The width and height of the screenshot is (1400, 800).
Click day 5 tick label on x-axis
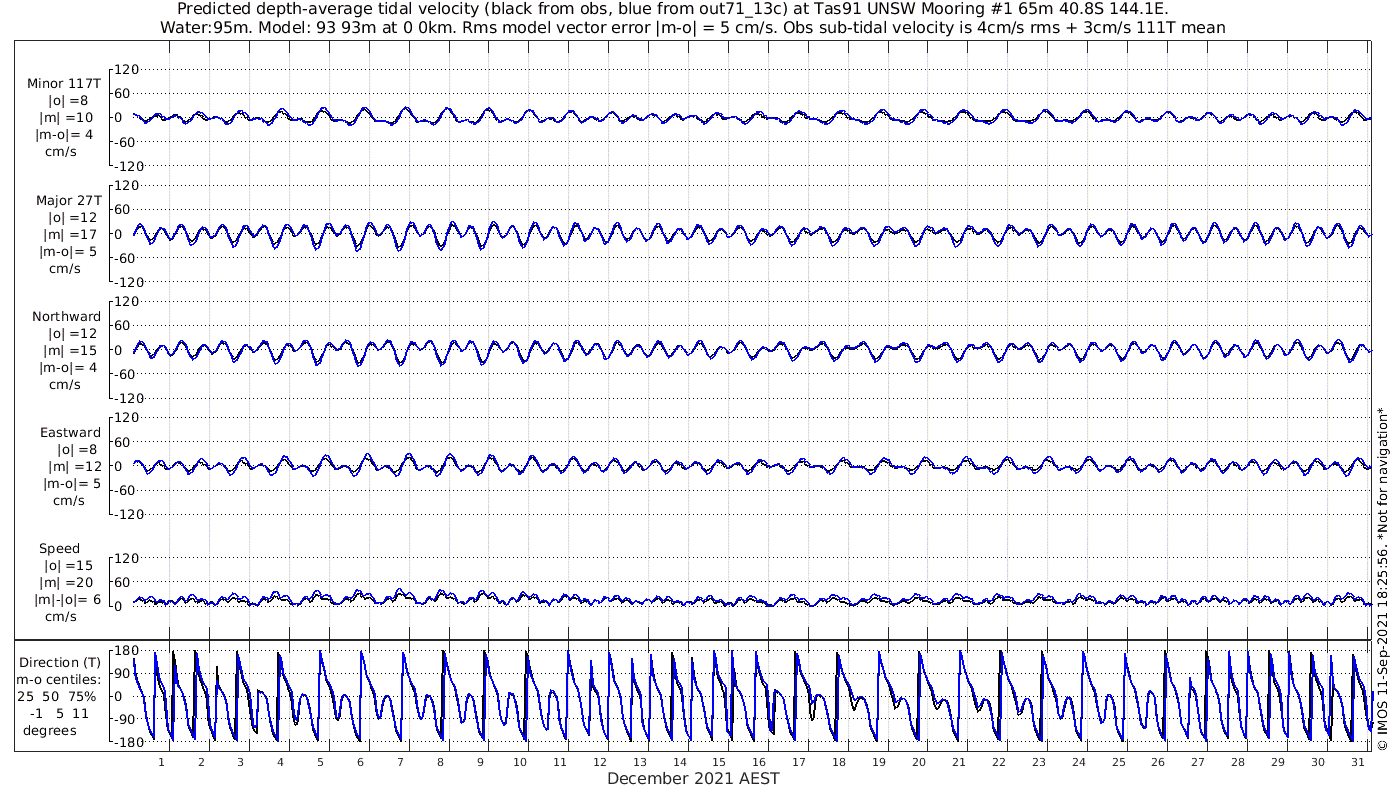click(x=321, y=762)
